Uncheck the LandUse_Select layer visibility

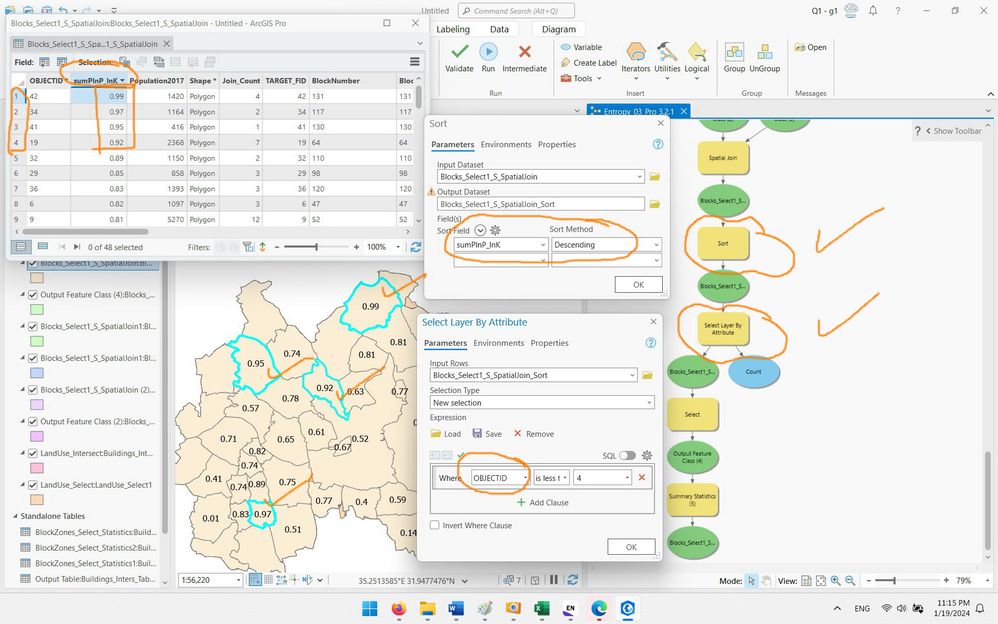pyautogui.click(x=32, y=485)
